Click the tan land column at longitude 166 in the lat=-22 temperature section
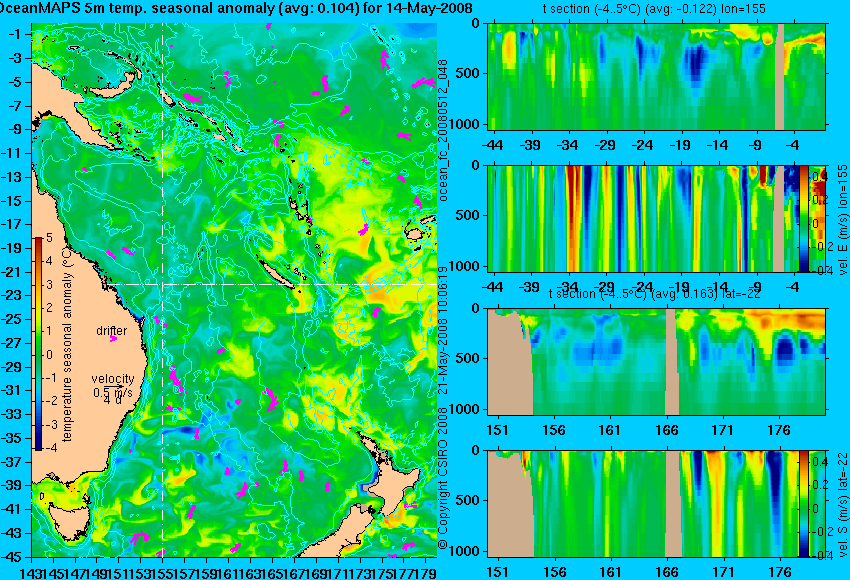This screenshot has height=580, width=850. pos(671,362)
